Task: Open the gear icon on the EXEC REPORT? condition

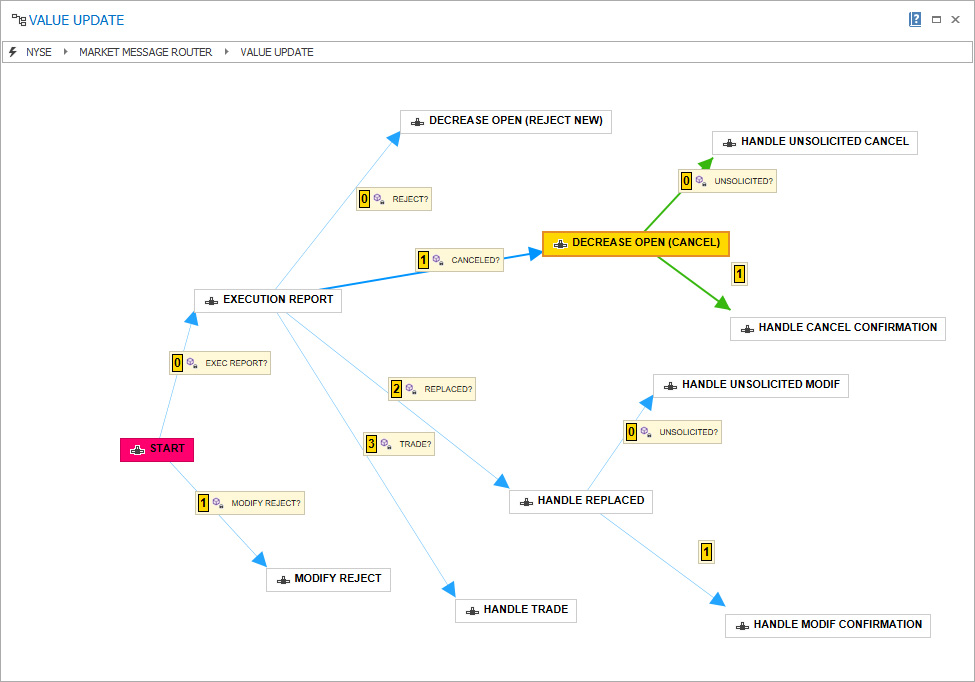Action: point(191,363)
